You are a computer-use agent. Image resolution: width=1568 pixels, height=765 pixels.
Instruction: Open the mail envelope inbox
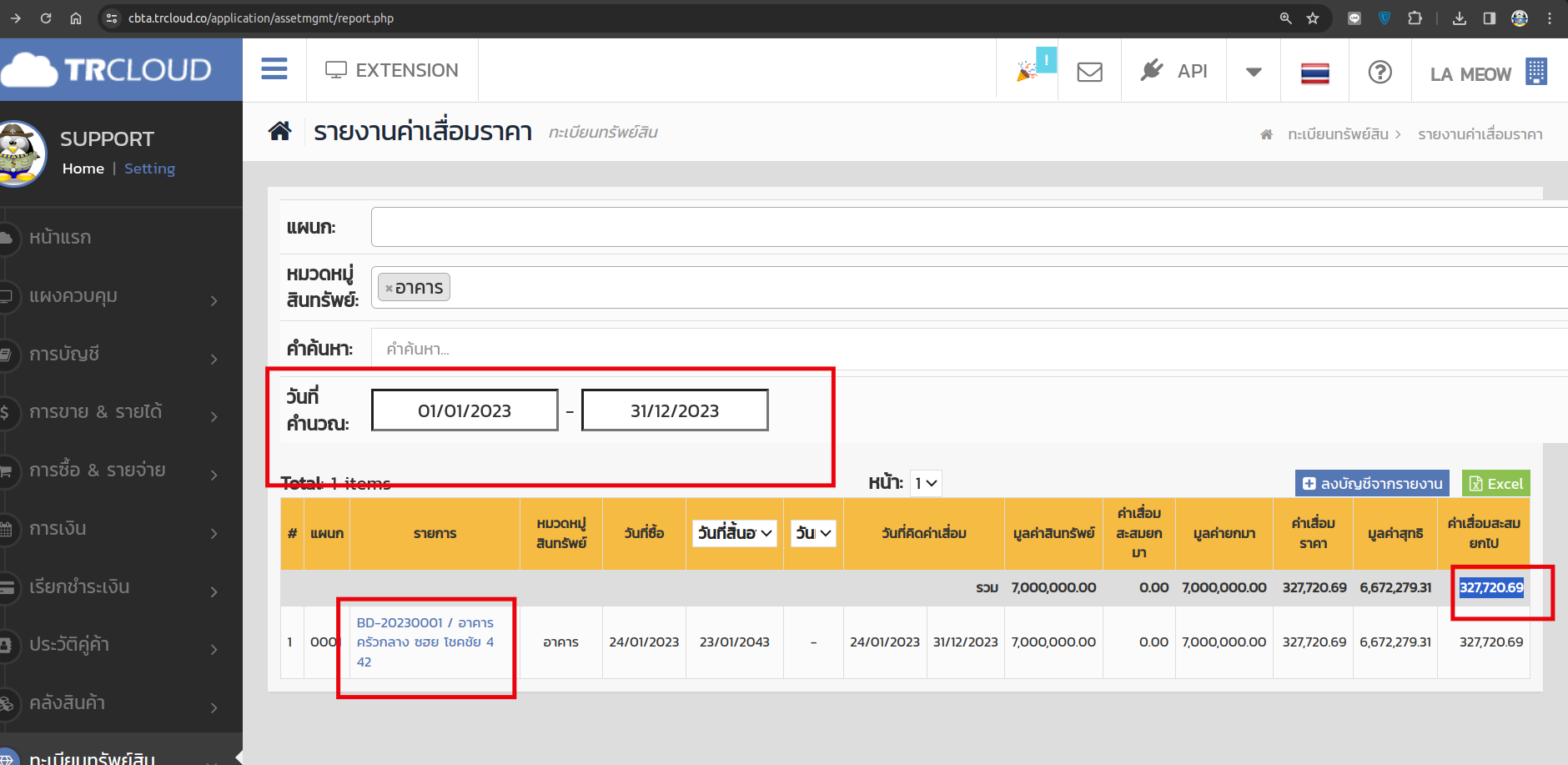point(1089,72)
